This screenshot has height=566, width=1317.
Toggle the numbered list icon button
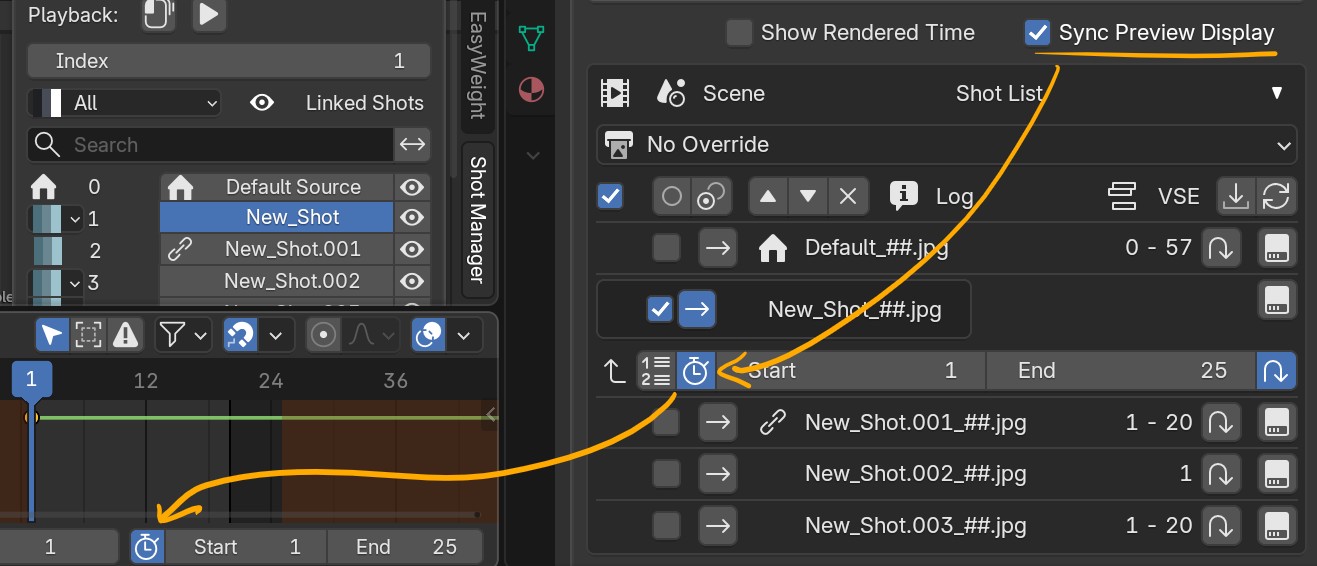(656, 371)
